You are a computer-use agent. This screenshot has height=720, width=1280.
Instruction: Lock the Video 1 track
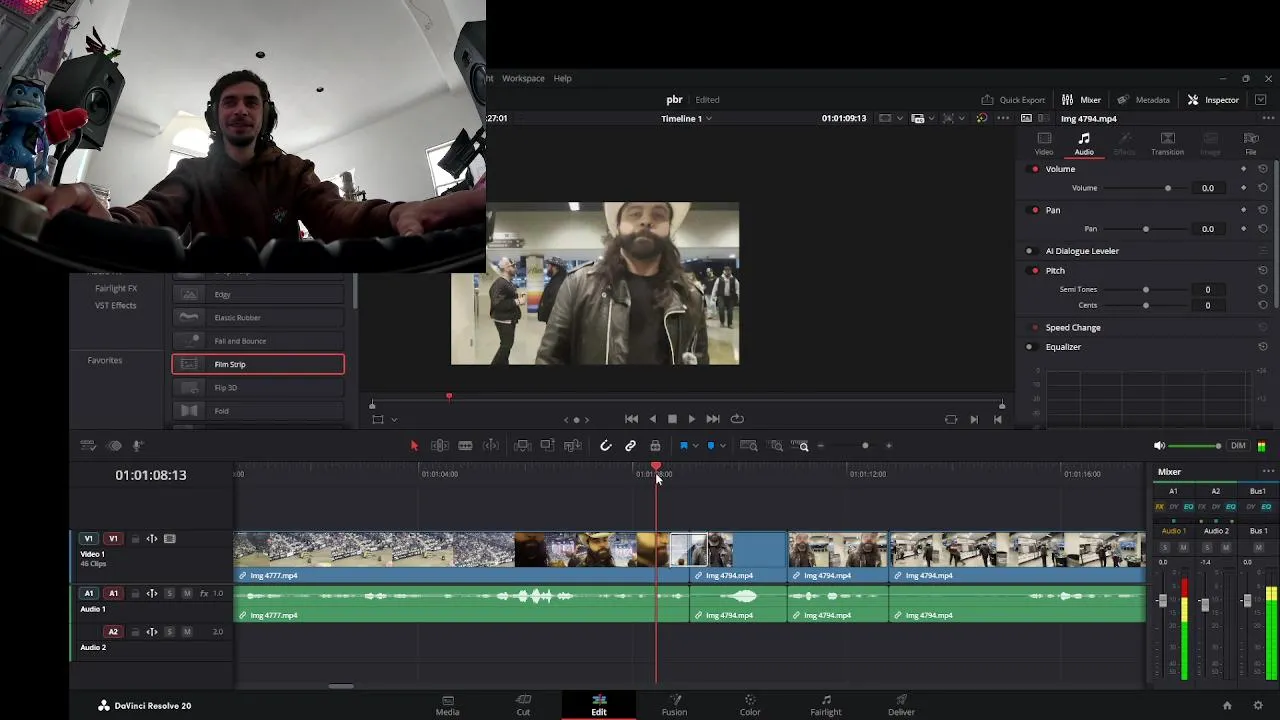[x=135, y=539]
